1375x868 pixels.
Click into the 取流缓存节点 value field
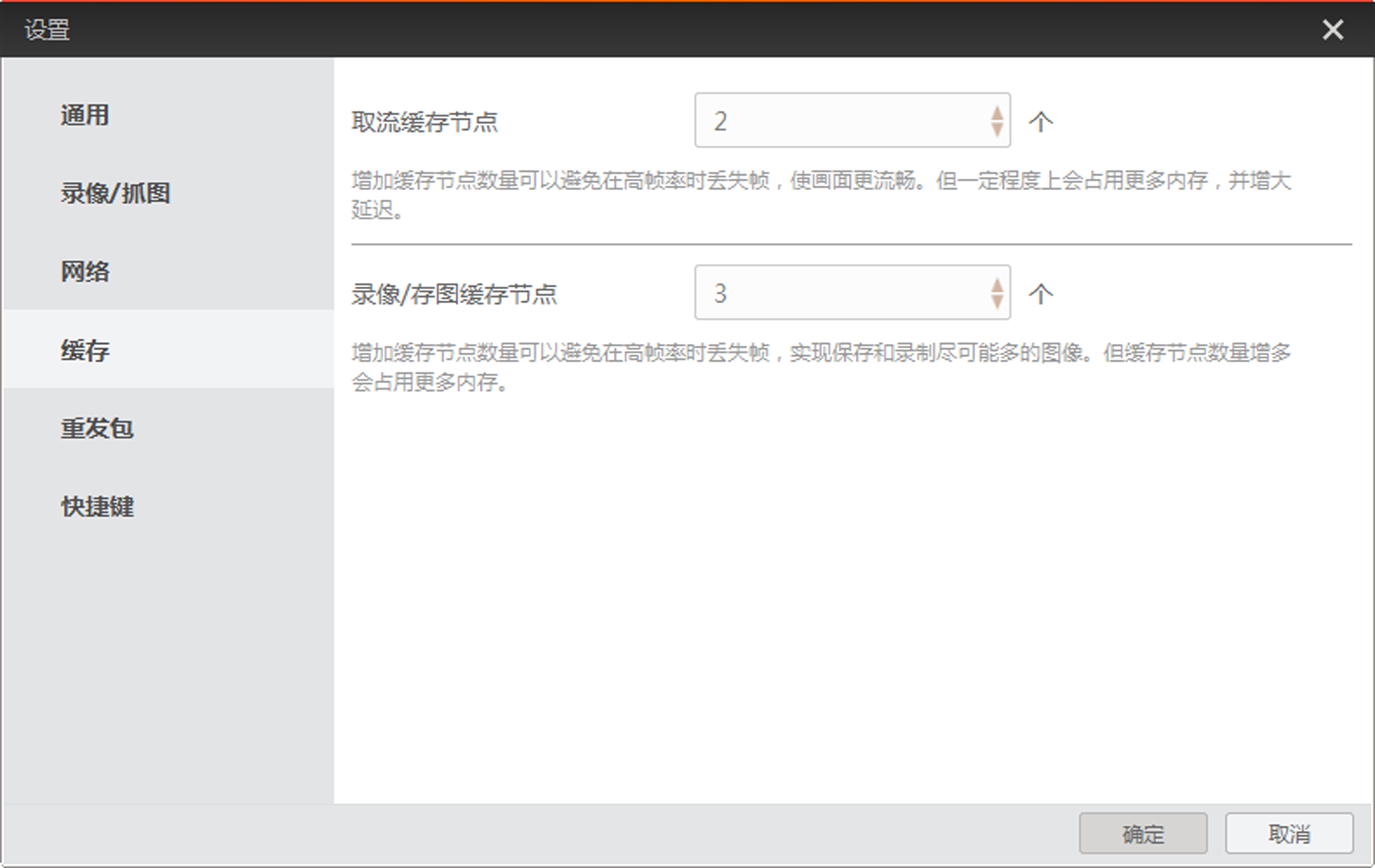[x=838, y=120]
